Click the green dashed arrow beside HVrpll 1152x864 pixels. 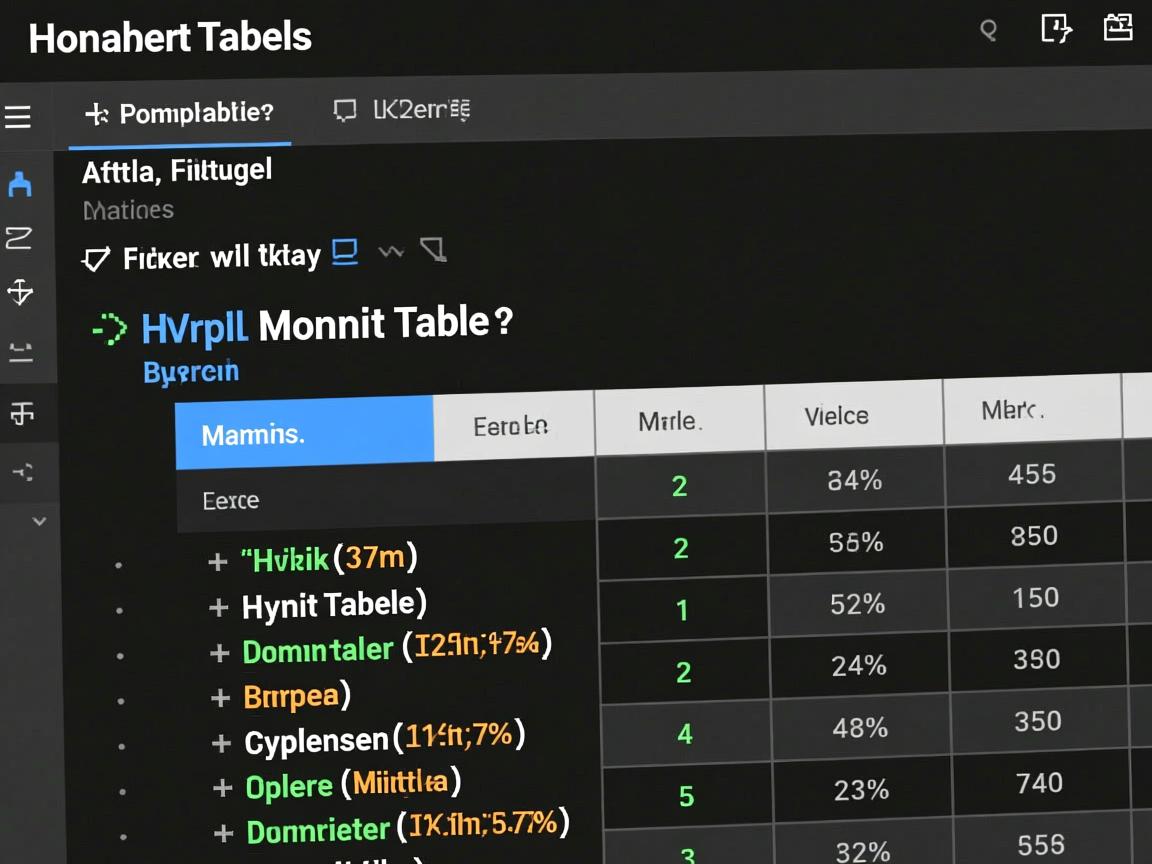click(x=109, y=327)
